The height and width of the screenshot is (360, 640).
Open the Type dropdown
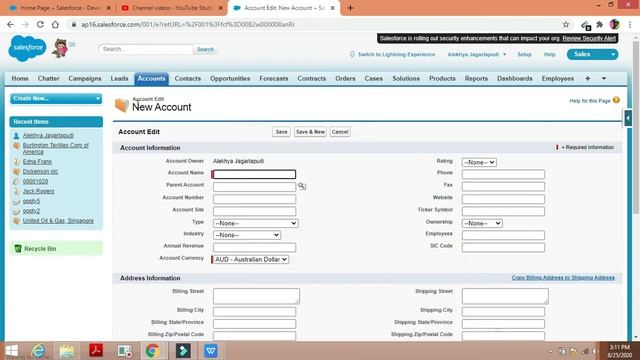coord(256,223)
